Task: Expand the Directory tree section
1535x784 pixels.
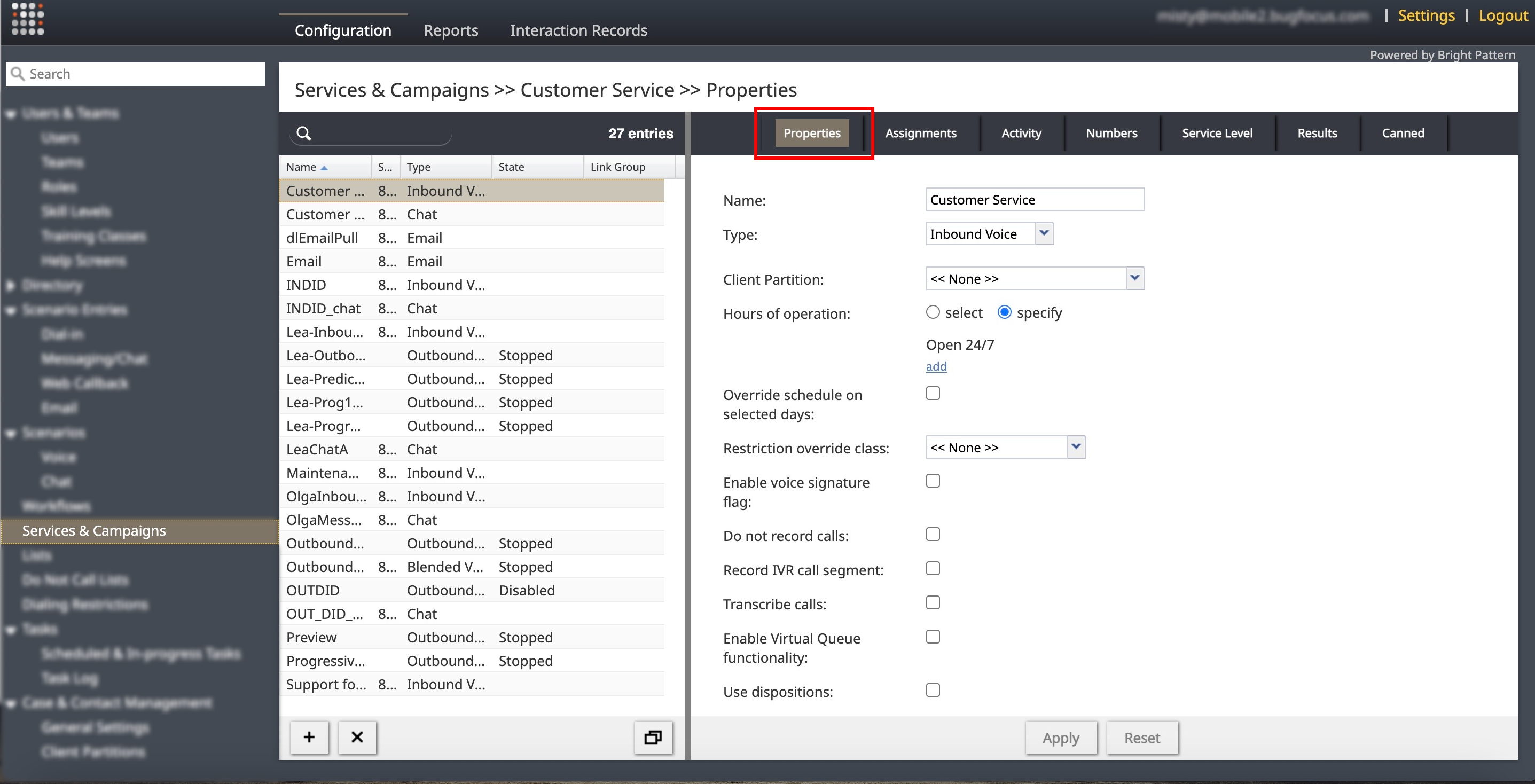Action: (x=11, y=285)
